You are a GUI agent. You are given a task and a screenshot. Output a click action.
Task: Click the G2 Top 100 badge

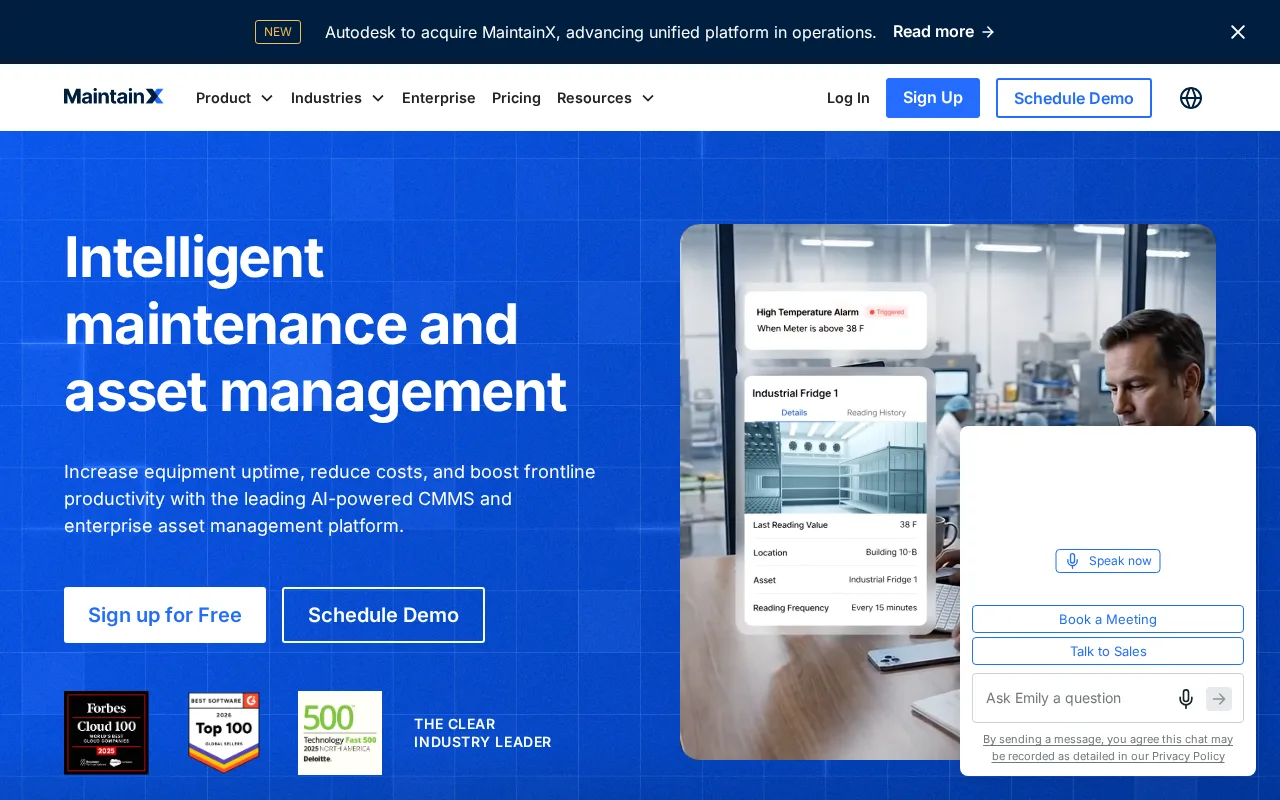tap(224, 733)
